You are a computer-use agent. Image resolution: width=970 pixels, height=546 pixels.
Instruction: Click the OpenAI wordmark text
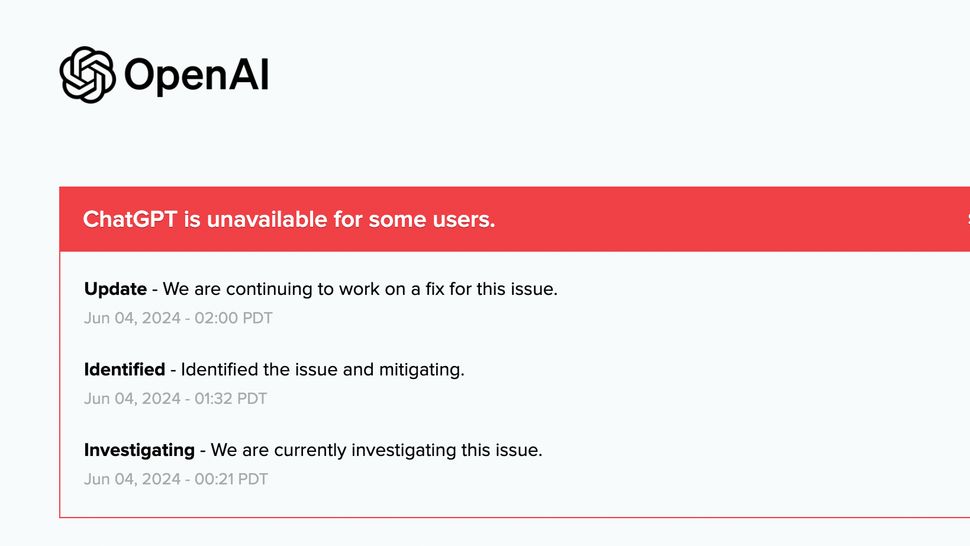point(196,76)
